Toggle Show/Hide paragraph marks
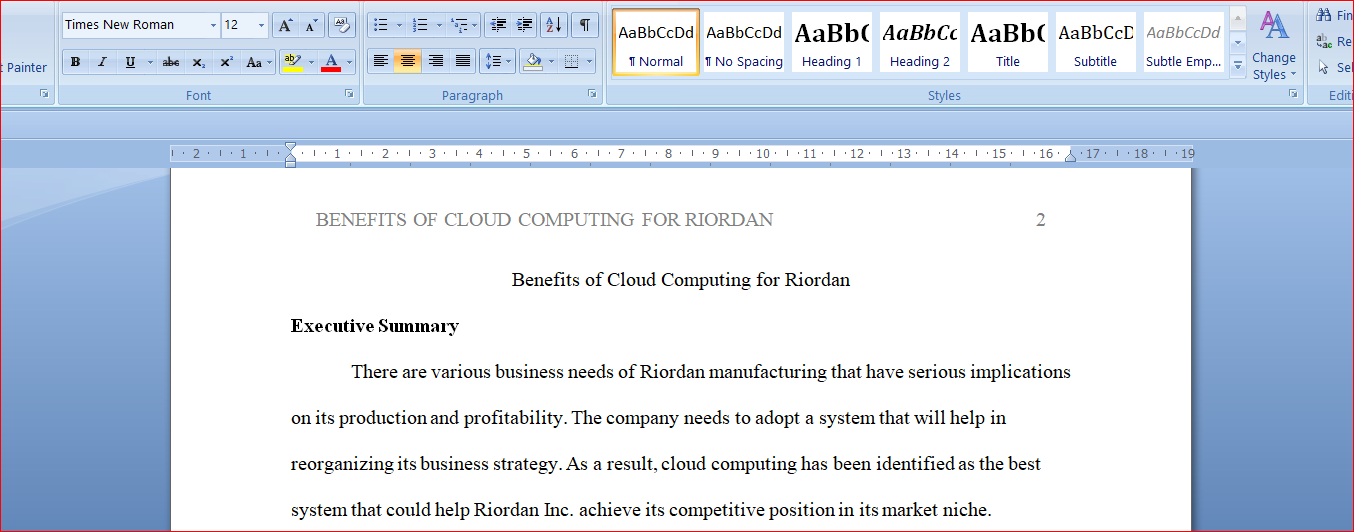The image size is (1354, 532). click(584, 25)
